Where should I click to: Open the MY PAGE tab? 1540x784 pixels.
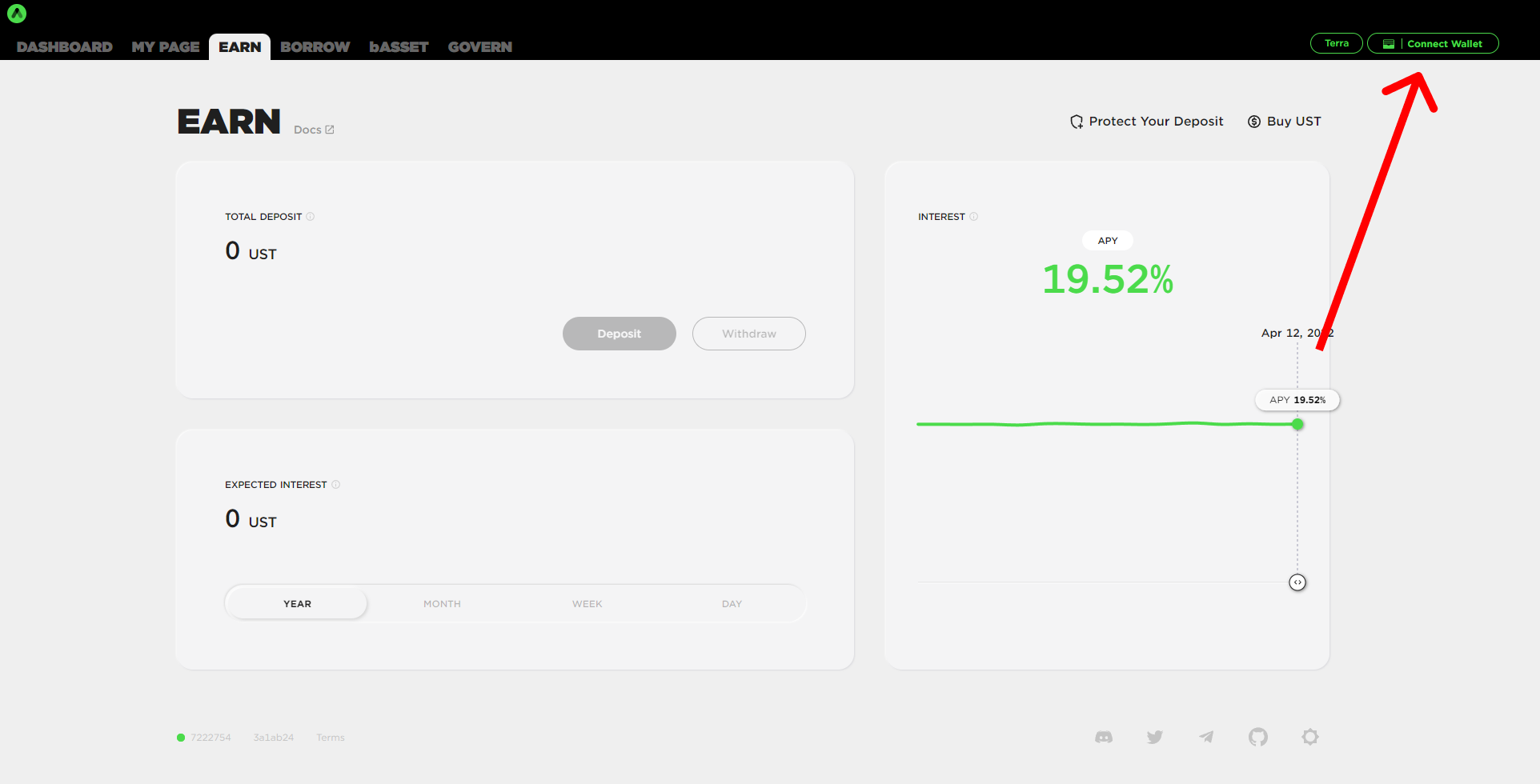point(166,47)
